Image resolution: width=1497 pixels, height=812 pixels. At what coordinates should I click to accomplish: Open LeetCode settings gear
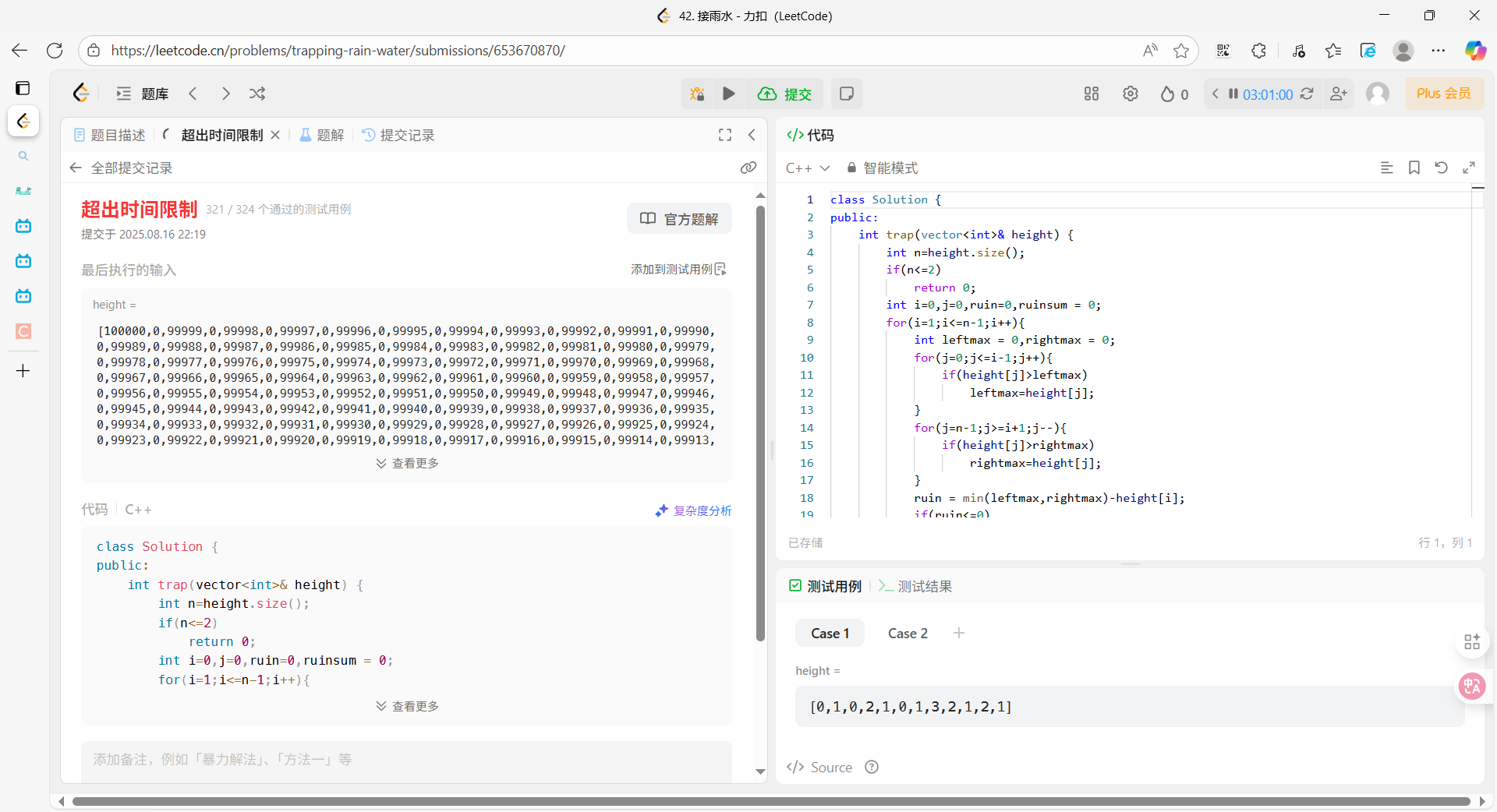1131,94
